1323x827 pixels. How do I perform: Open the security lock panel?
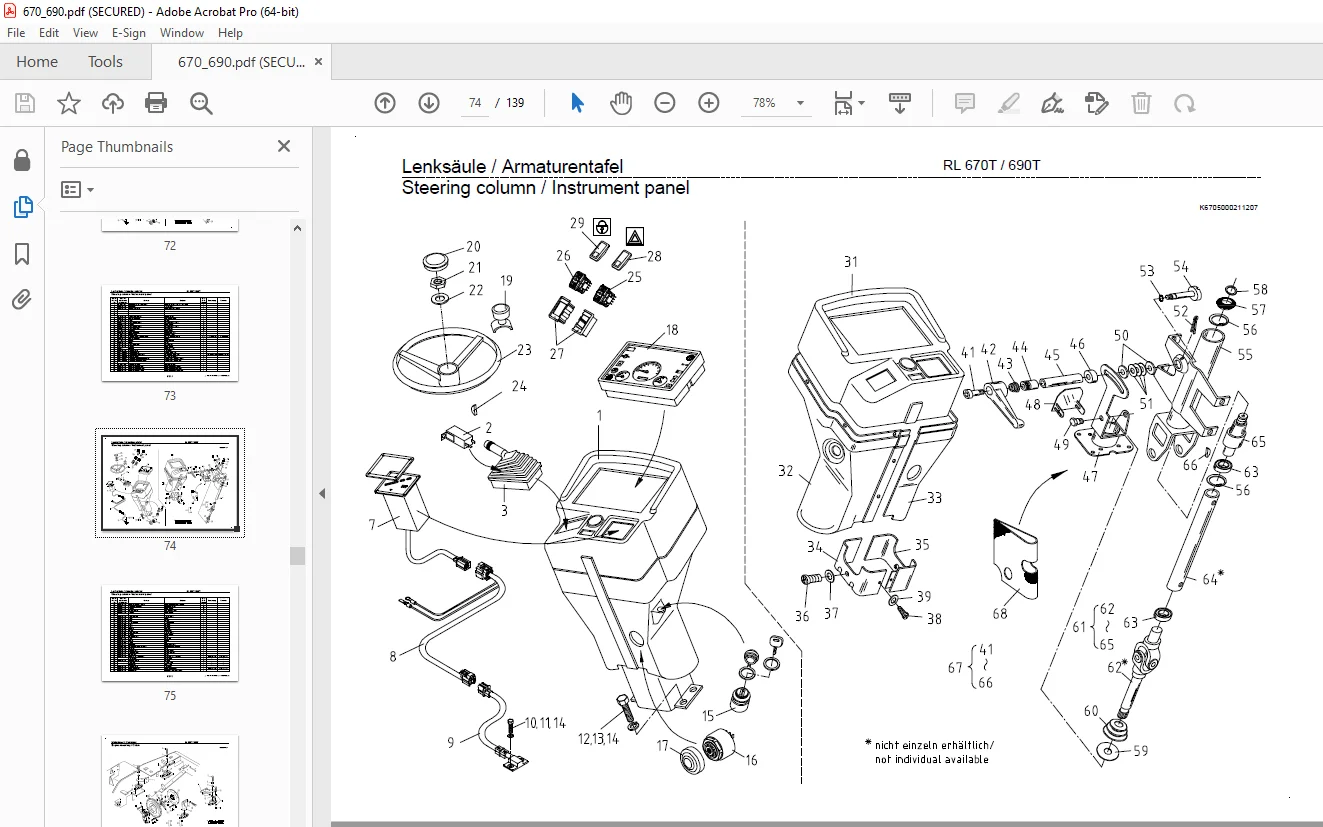click(22, 161)
